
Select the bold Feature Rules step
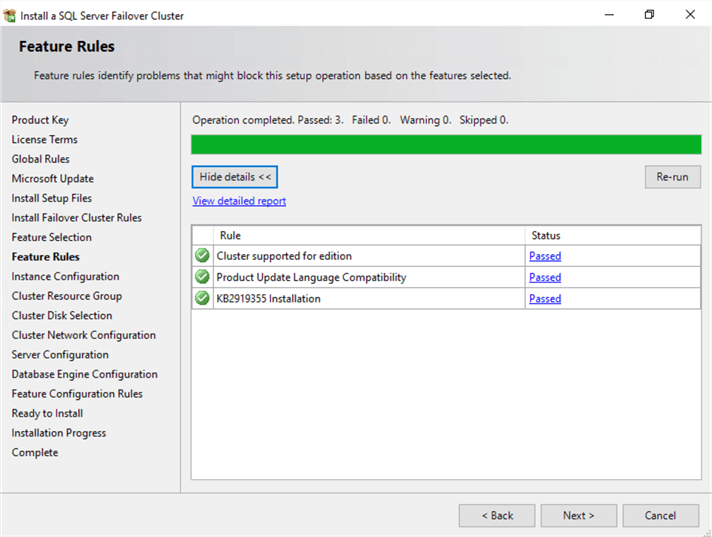click(45, 256)
